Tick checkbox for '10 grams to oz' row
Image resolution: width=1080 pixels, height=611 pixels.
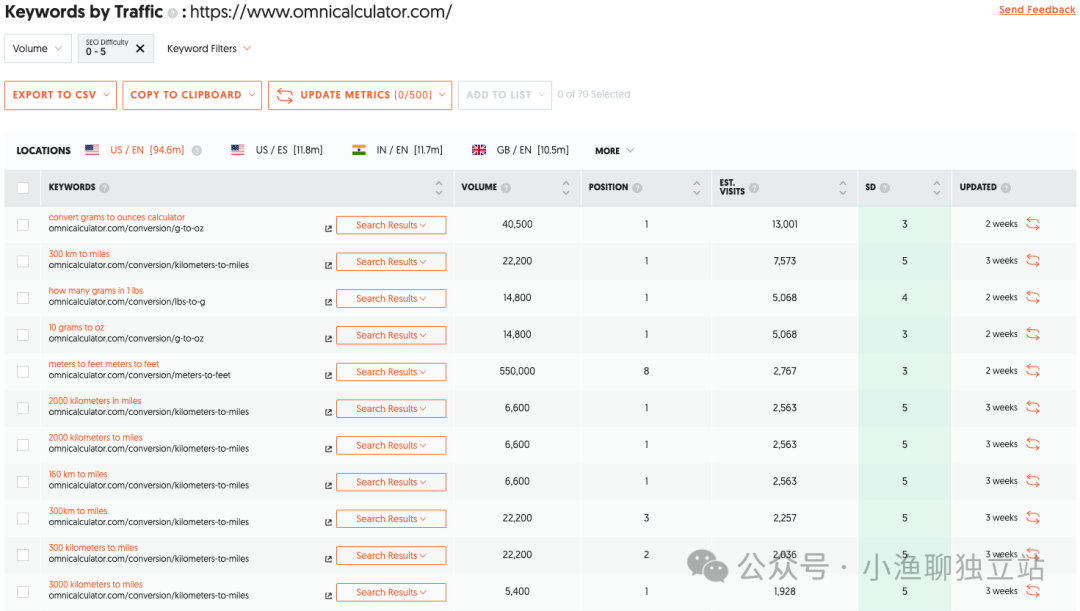[x=23, y=335]
